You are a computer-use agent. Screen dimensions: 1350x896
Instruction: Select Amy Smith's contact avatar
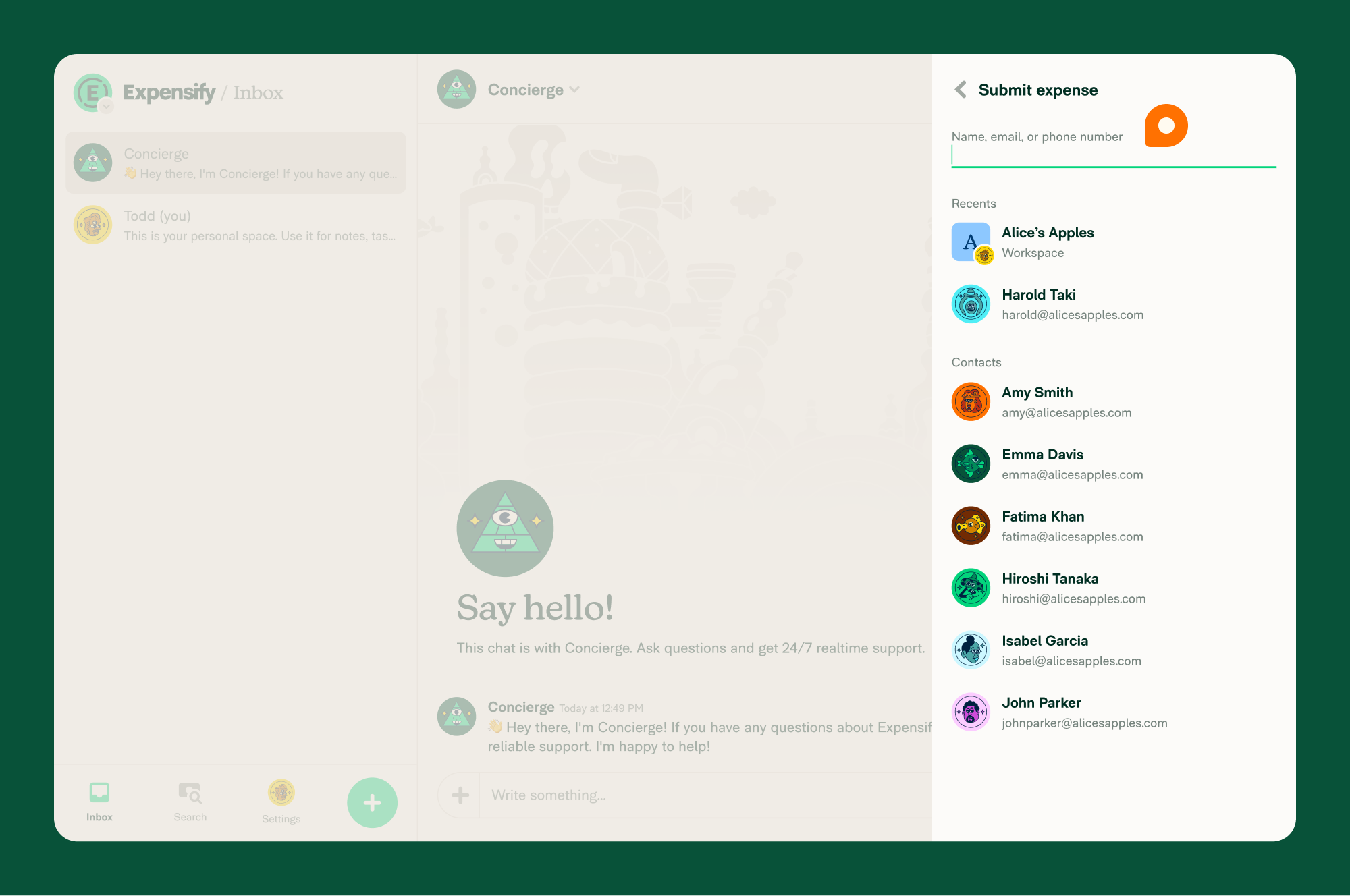pos(970,401)
